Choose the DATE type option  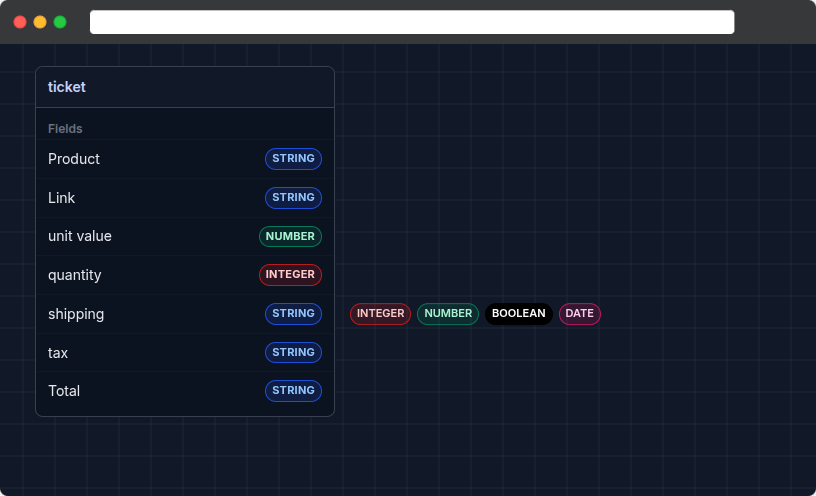[580, 314]
